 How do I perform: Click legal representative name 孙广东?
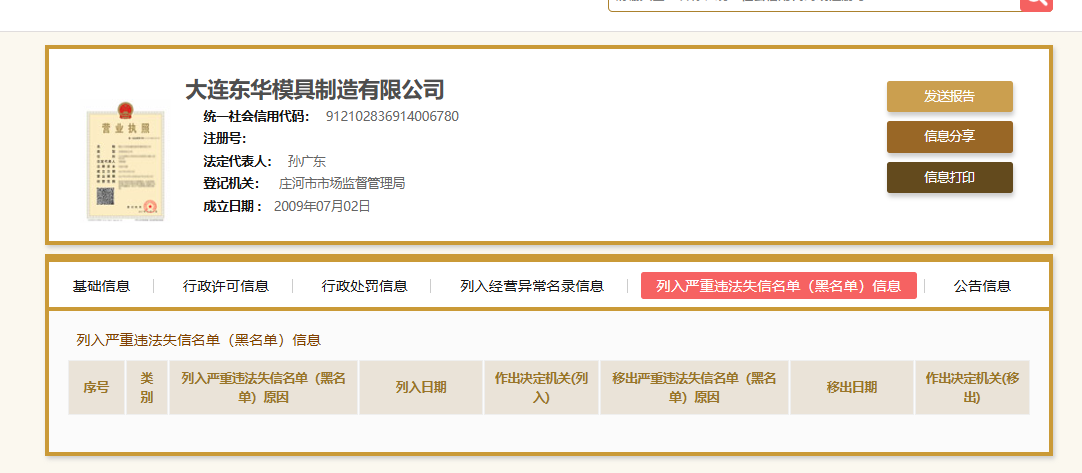[306, 162]
